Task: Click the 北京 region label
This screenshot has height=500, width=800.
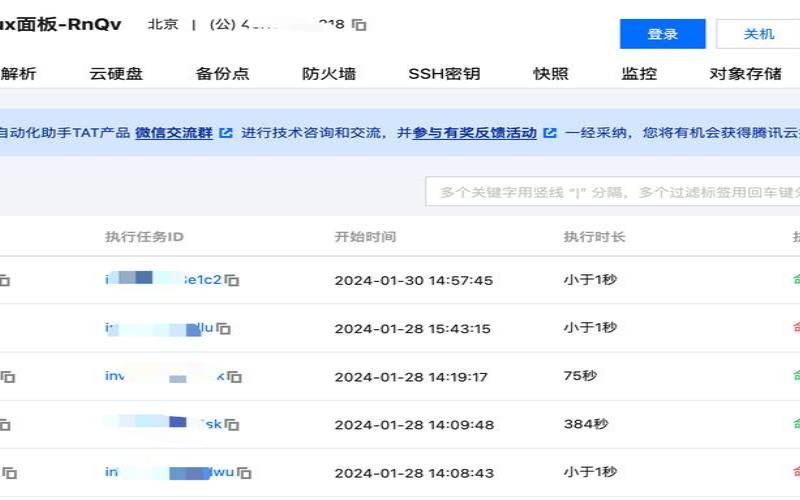Action: 163,24
